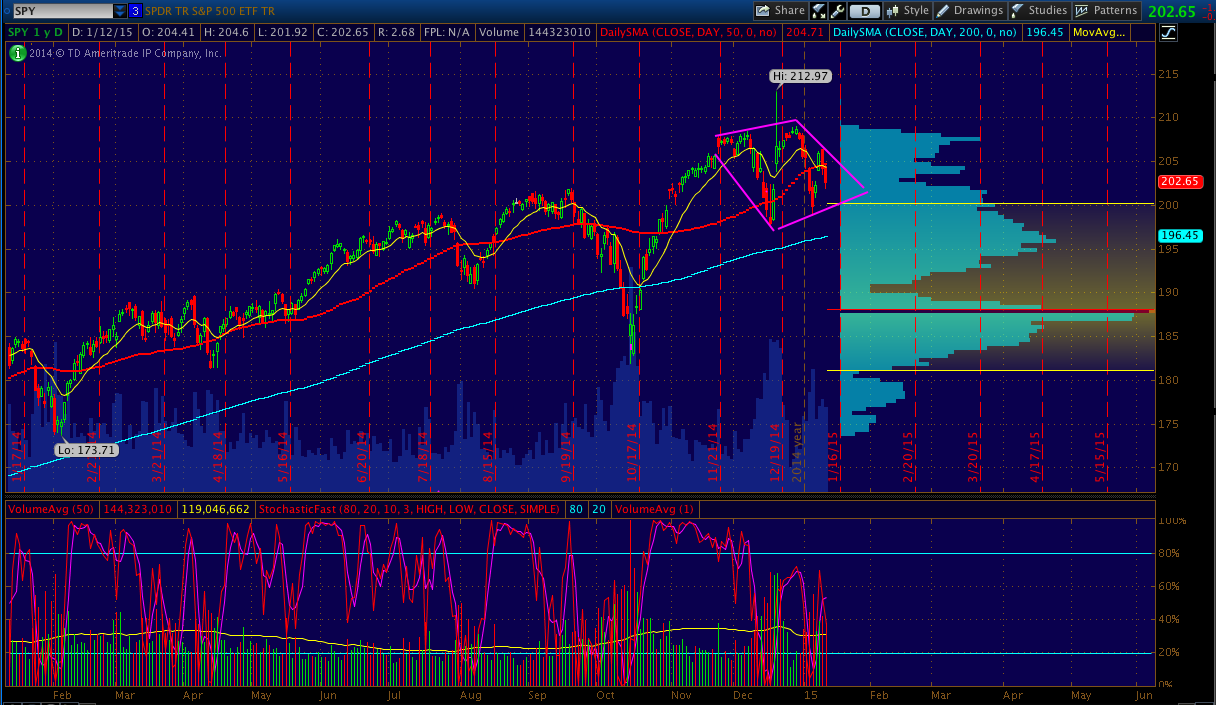
Task: Open the Share menu
Action: 779,11
